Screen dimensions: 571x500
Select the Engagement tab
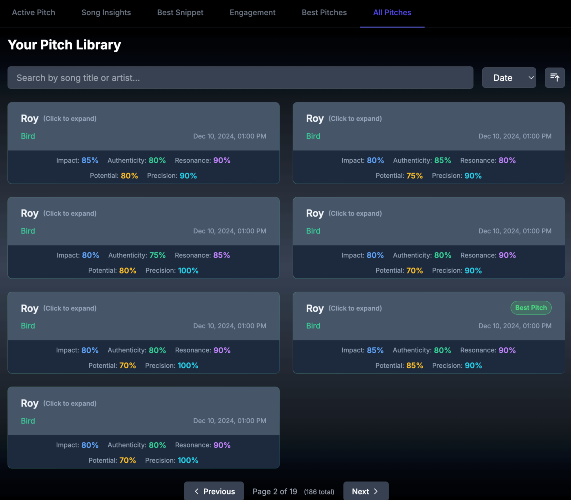[x=252, y=12]
